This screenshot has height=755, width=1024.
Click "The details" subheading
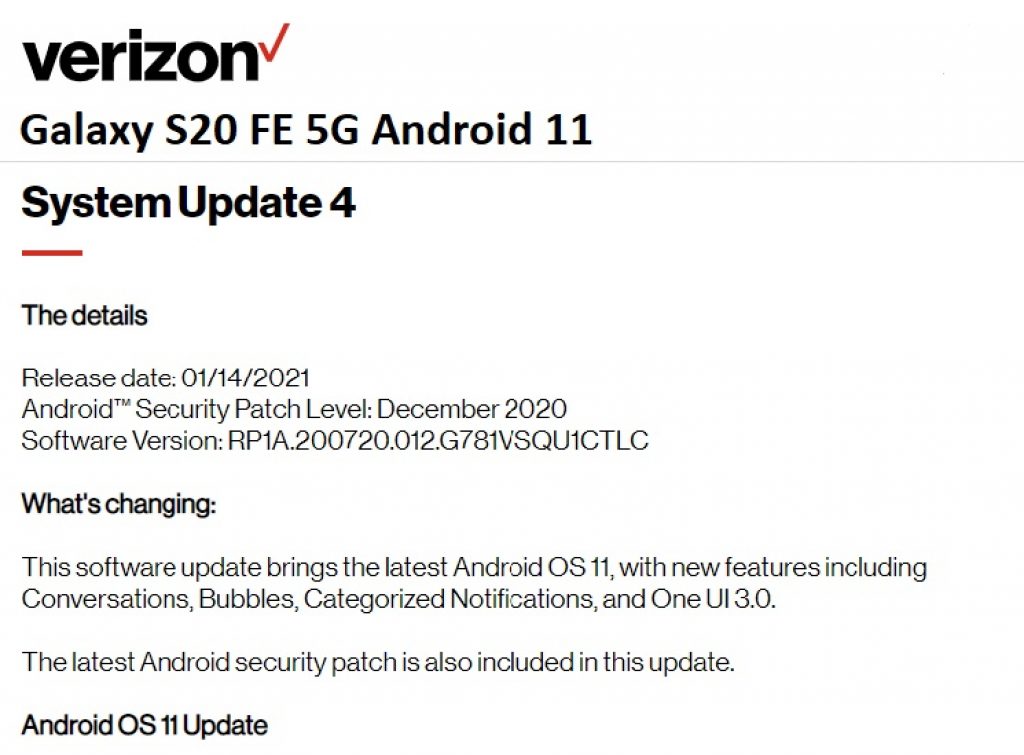85,315
